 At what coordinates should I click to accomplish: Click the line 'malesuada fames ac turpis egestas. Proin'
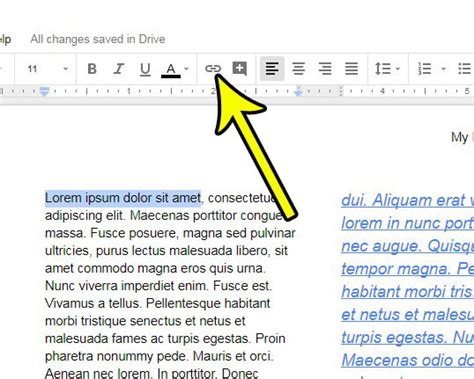(x=165, y=338)
